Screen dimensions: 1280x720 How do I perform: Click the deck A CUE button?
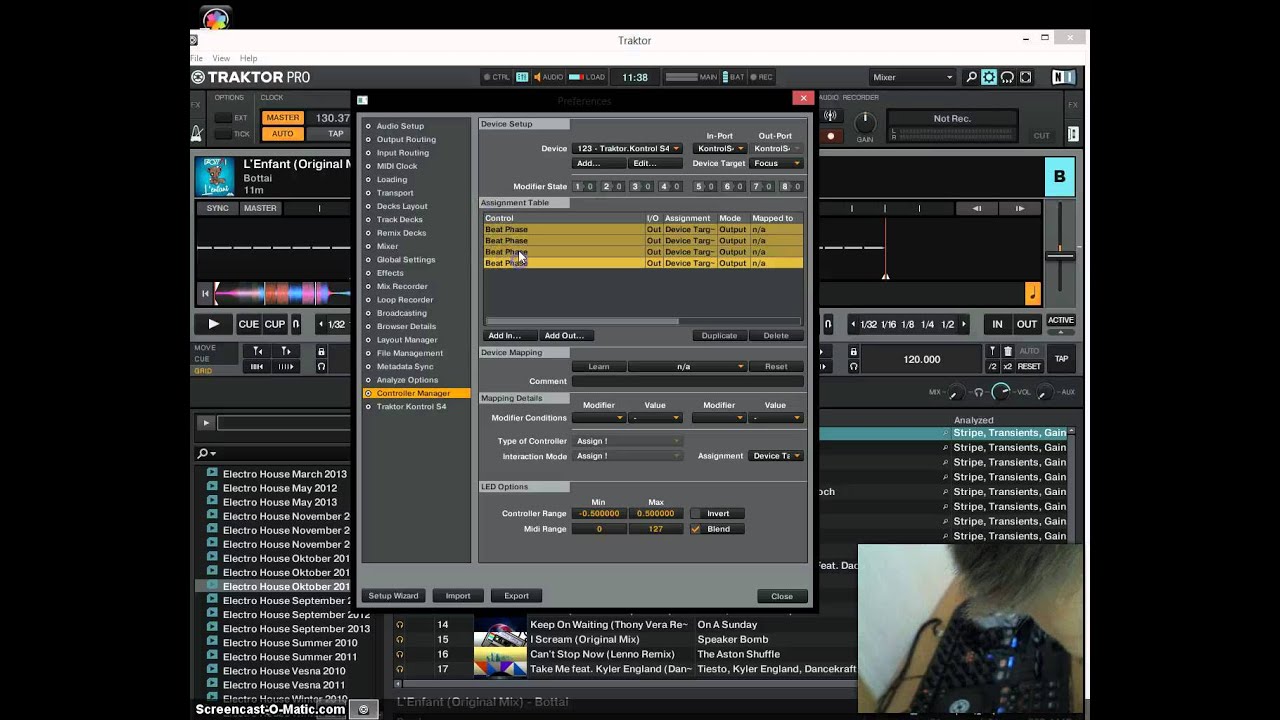[x=248, y=324]
